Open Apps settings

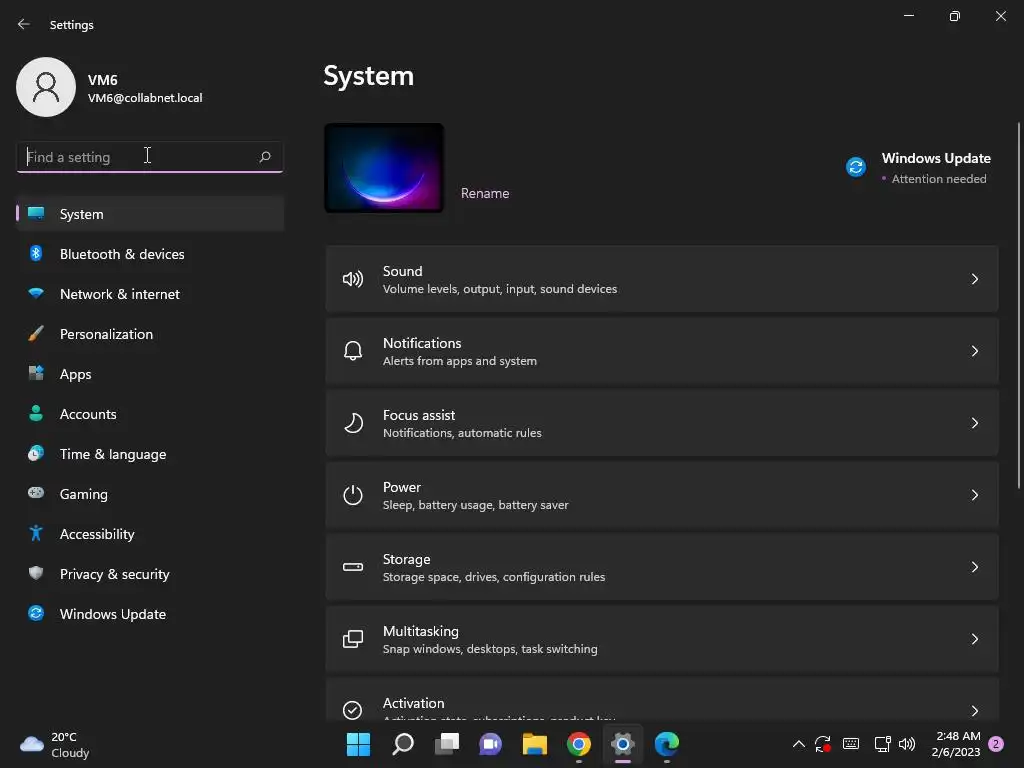pos(150,374)
